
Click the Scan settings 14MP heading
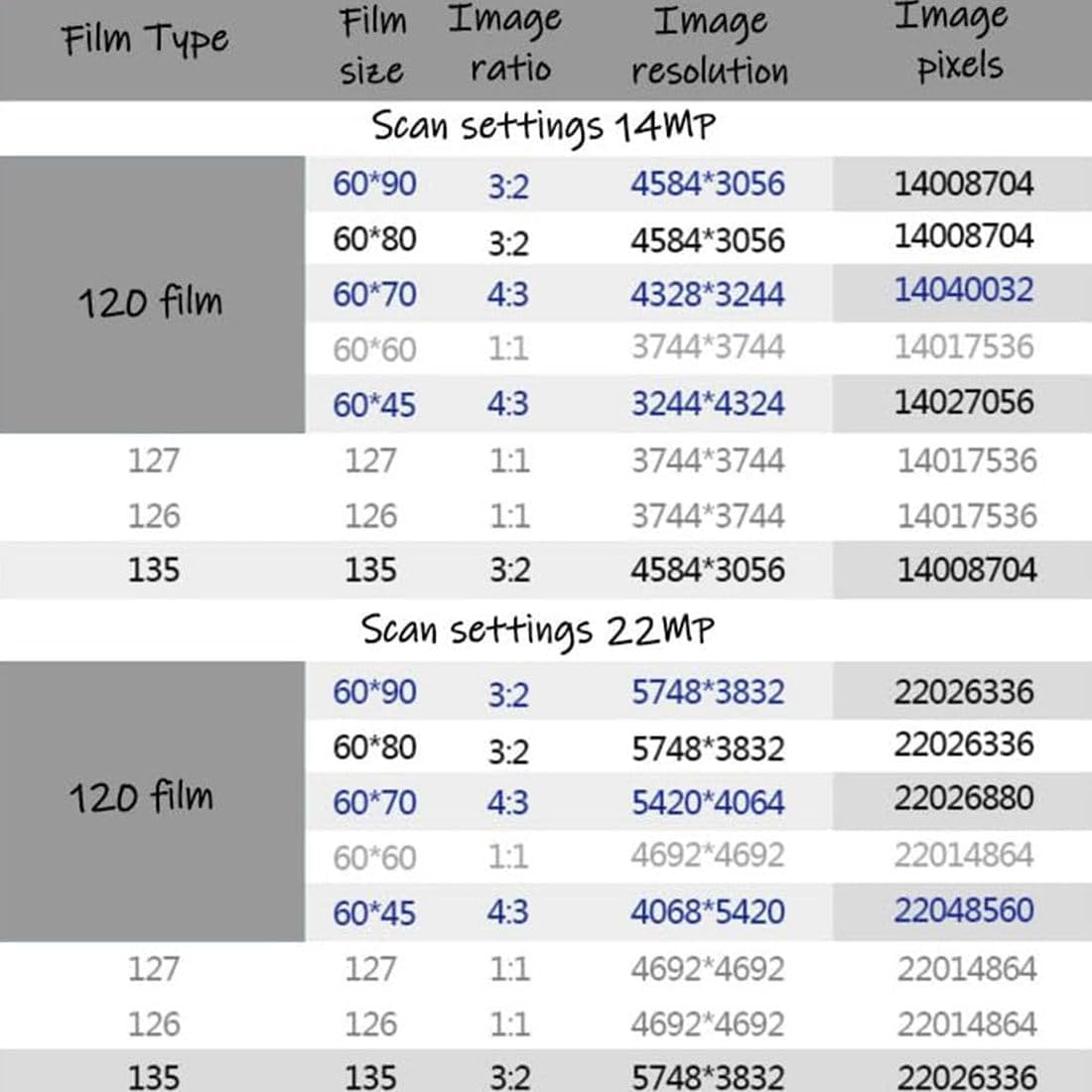543,127
